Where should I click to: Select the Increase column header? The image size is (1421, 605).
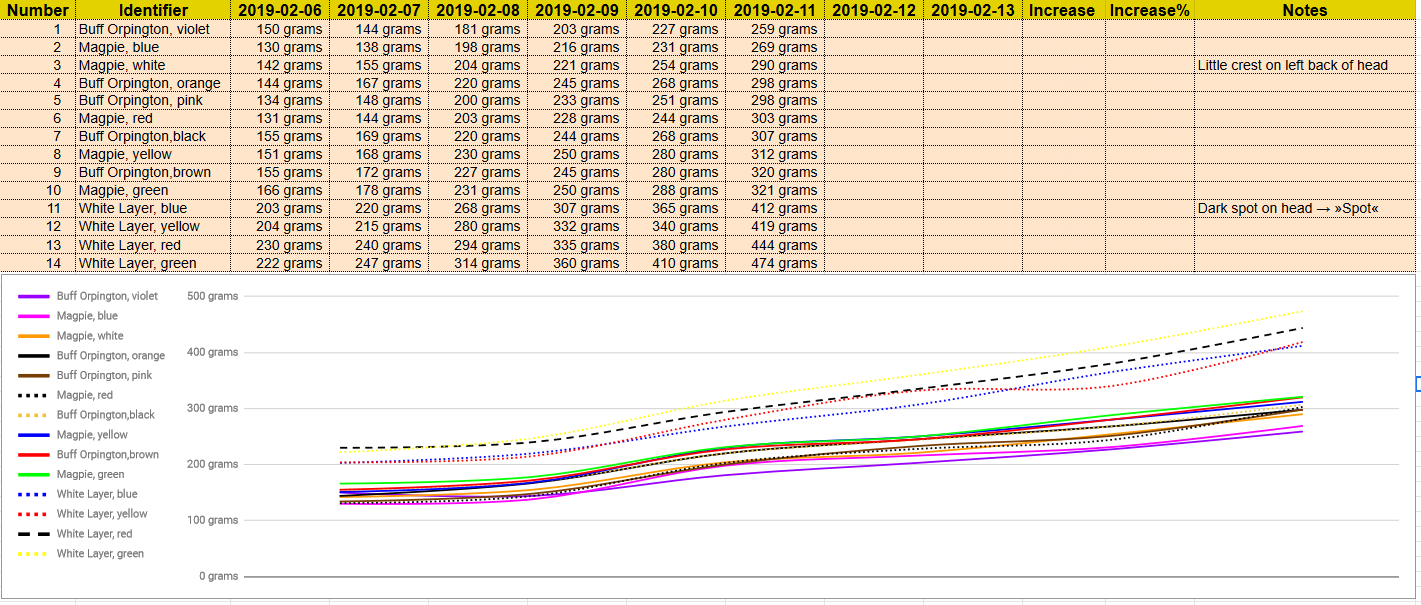pyautogui.click(x=1063, y=10)
